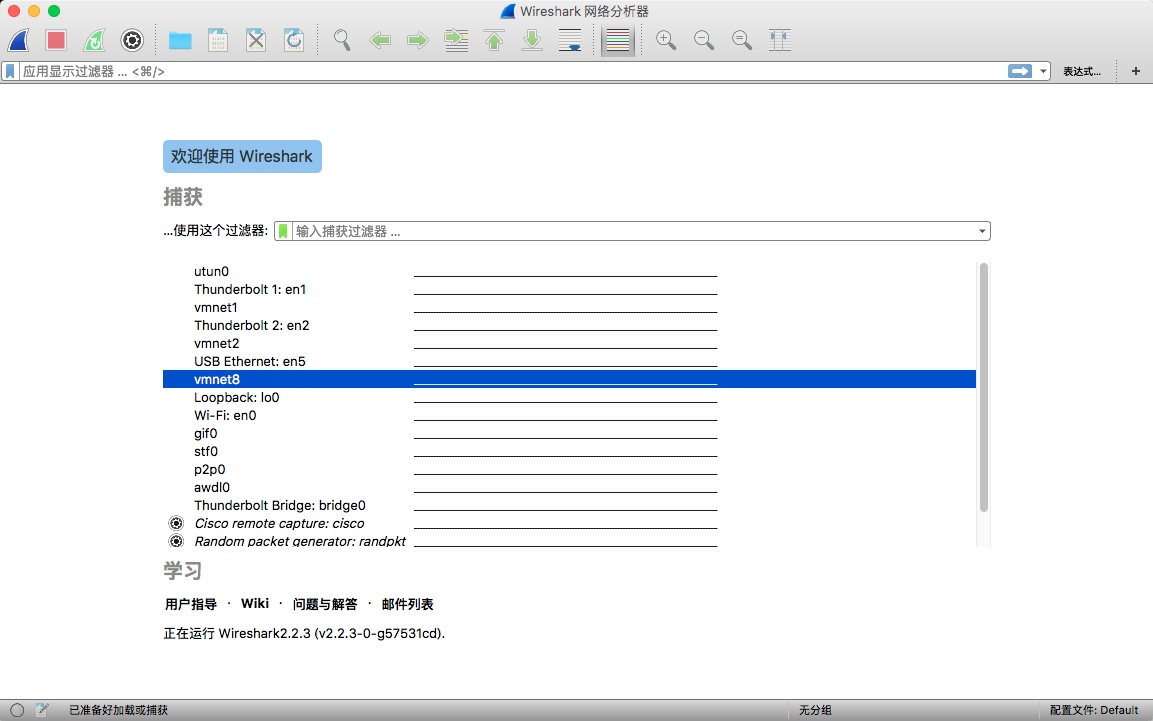Open the 表达式… expression builder
1153x721 pixels.
click(x=1082, y=71)
